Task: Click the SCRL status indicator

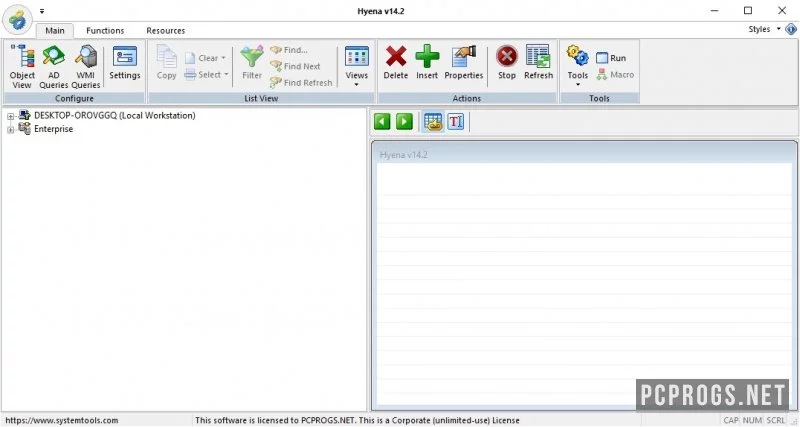Action: click(x=776, y=421)
